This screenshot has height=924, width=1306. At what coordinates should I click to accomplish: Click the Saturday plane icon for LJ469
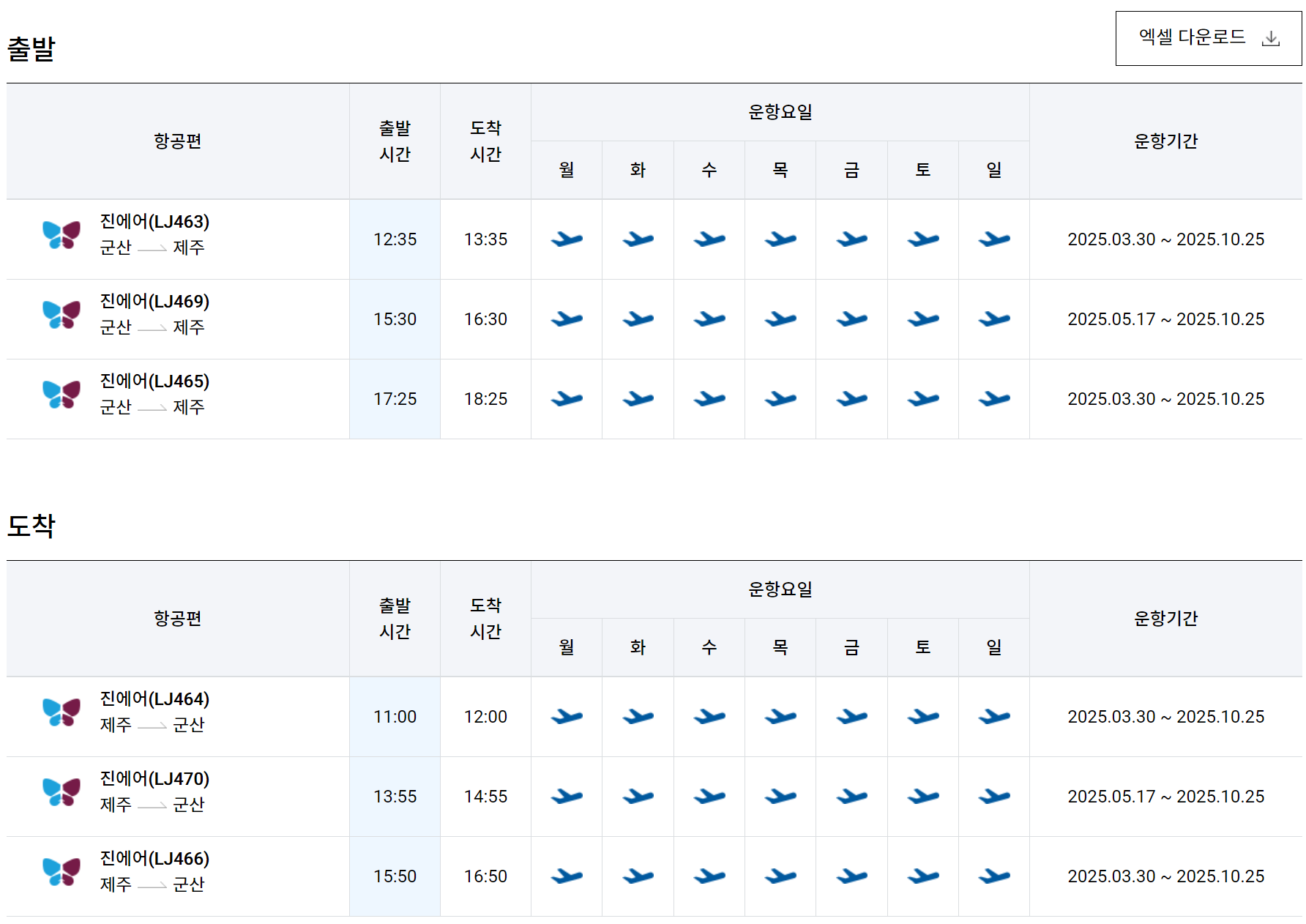pos(923,318)
